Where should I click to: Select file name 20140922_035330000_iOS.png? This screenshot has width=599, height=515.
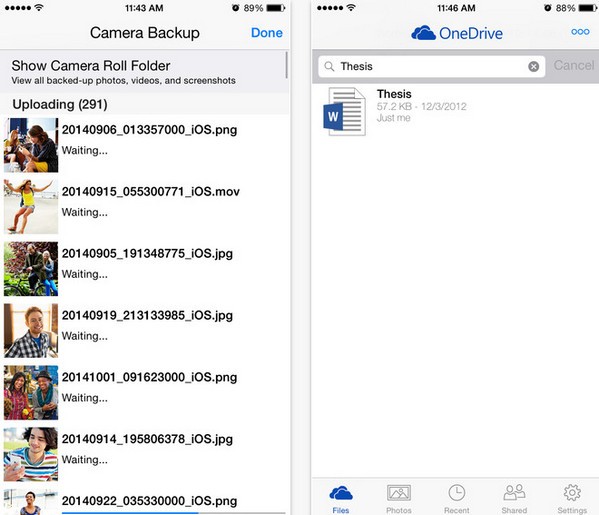click(149, 501)
